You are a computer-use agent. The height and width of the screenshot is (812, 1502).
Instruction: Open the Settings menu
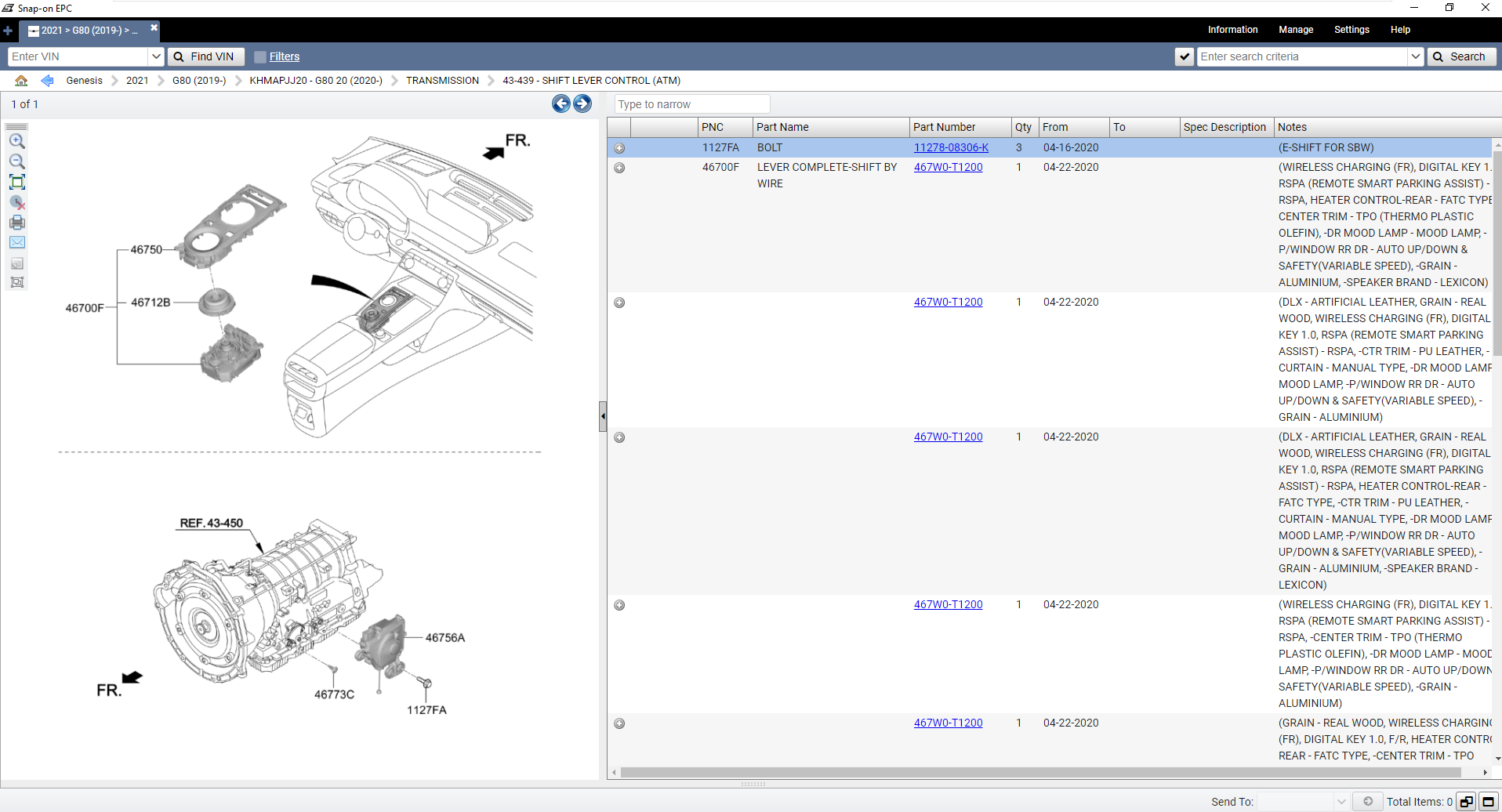1351,30
